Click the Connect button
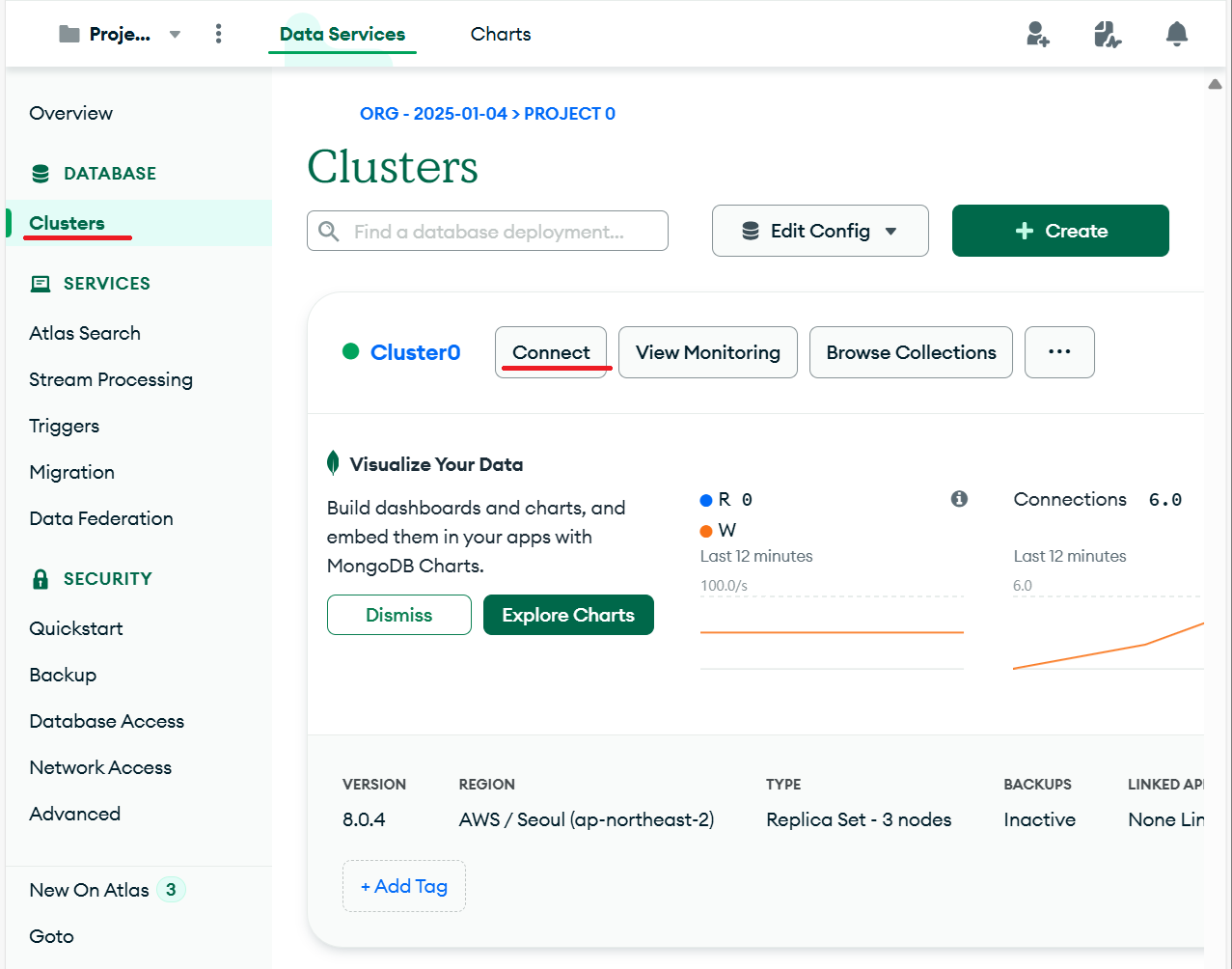The image size is (1232, 969). point(551,352)
